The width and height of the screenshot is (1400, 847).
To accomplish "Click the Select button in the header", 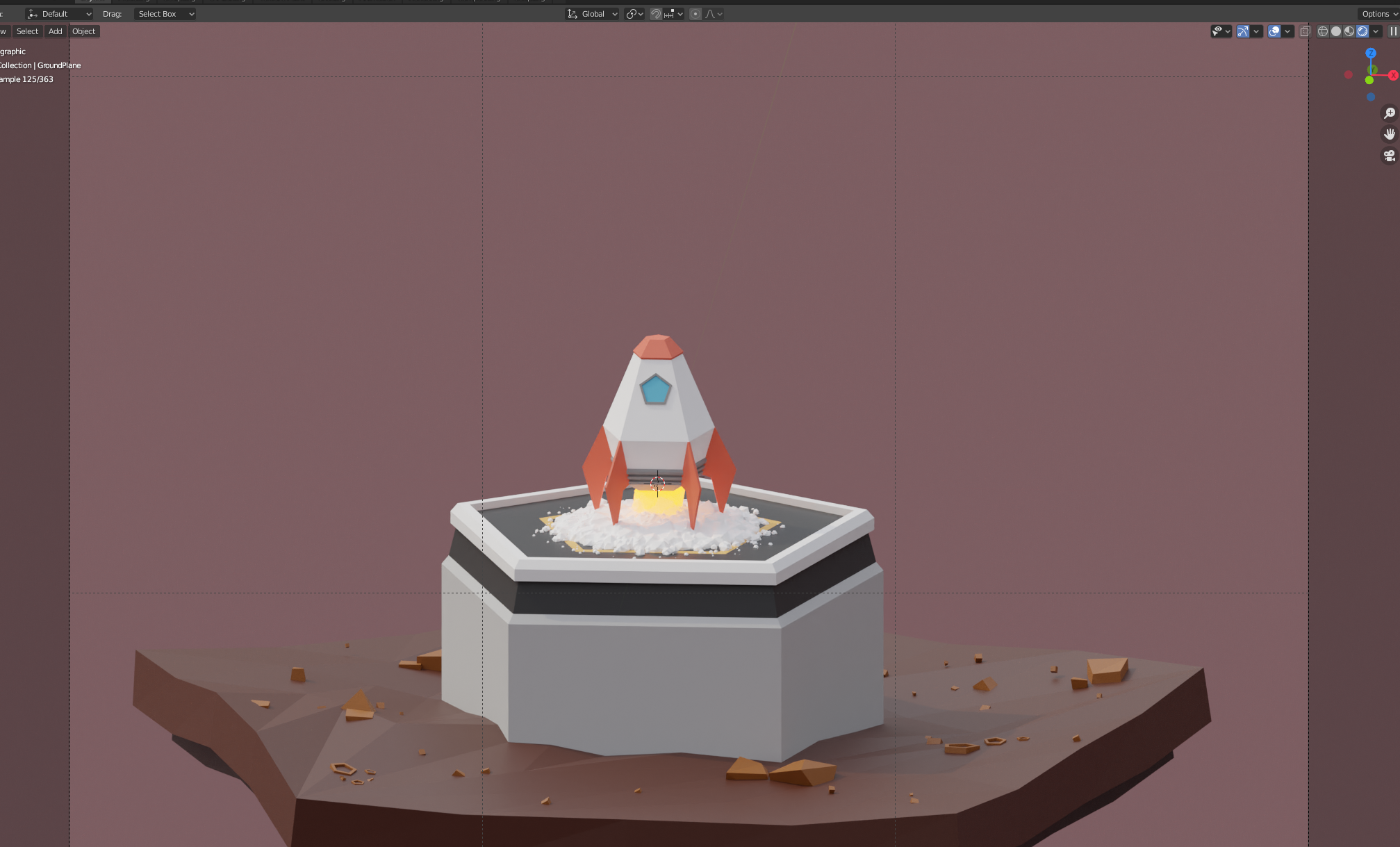I will coord(27,31).
